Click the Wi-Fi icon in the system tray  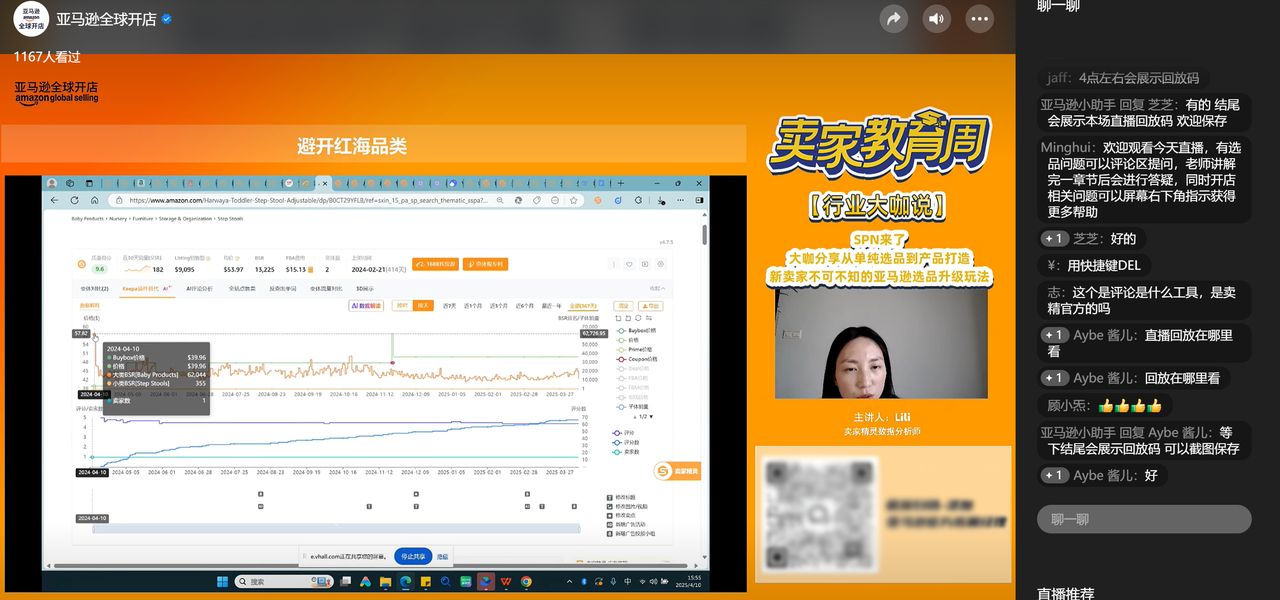click(642, 581)
